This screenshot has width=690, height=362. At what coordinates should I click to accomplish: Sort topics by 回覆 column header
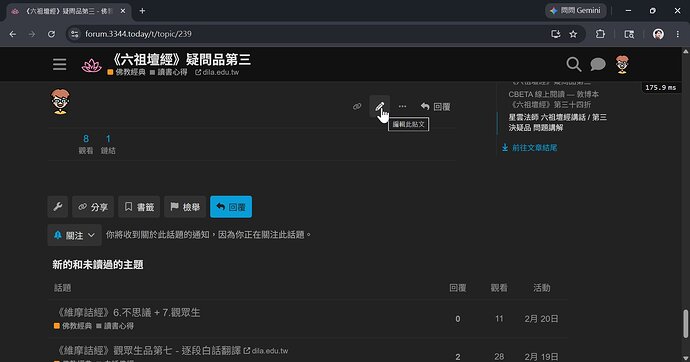pos(458,288)
